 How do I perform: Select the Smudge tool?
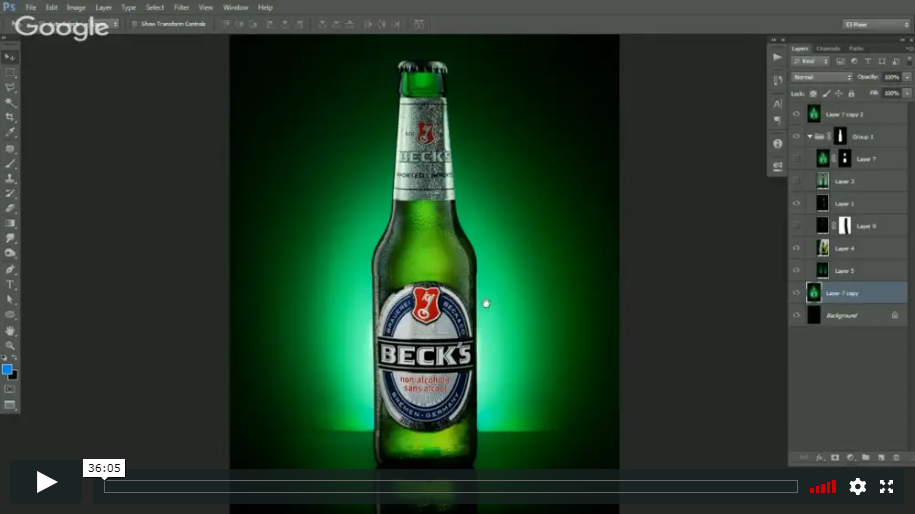[10, 238]
